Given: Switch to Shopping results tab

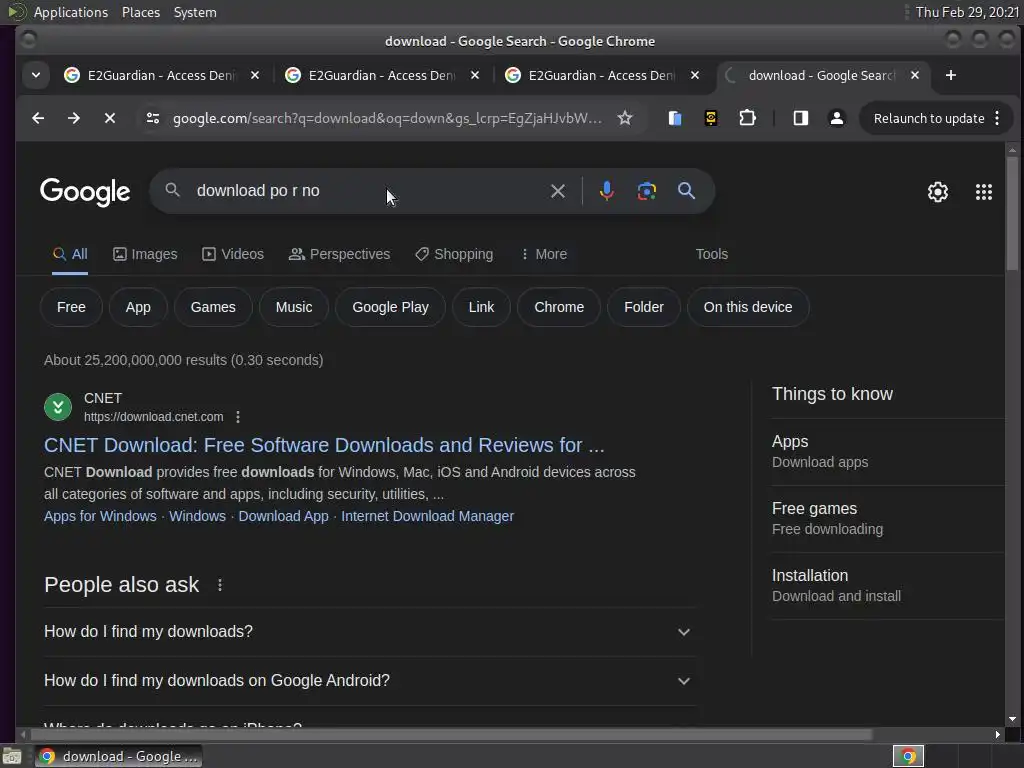Looking at the screenshot, I should click(x=455, y=254).
